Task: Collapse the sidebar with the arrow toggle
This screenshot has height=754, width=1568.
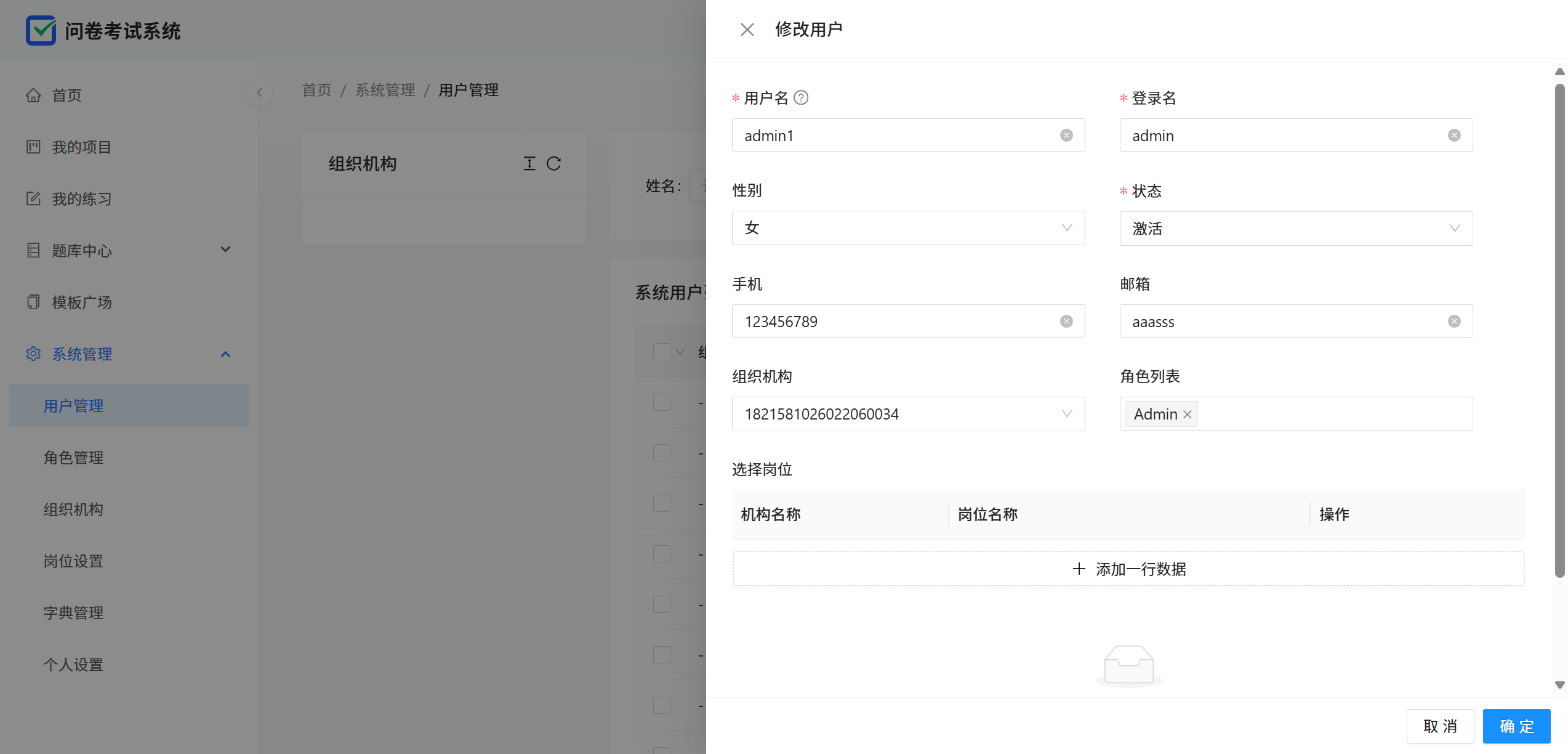Action: (x=259, y=93)
